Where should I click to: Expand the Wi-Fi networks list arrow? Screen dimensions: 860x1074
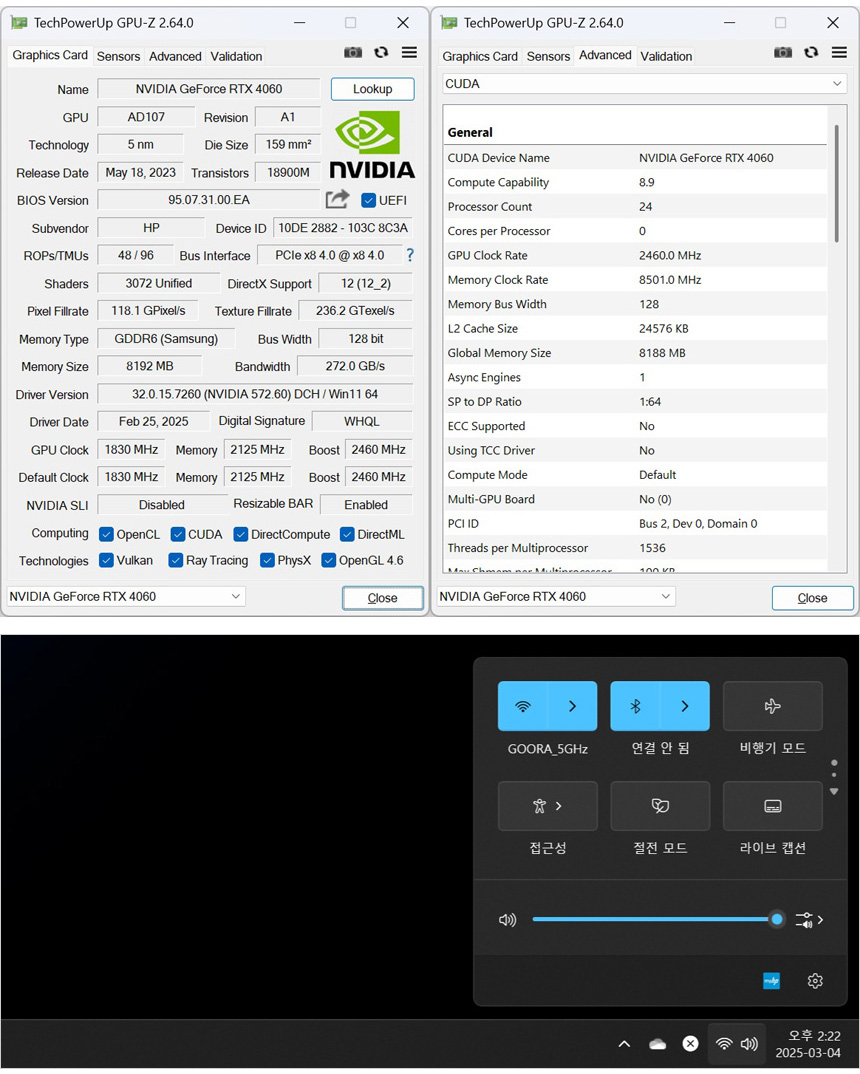[x=572, y=706]
